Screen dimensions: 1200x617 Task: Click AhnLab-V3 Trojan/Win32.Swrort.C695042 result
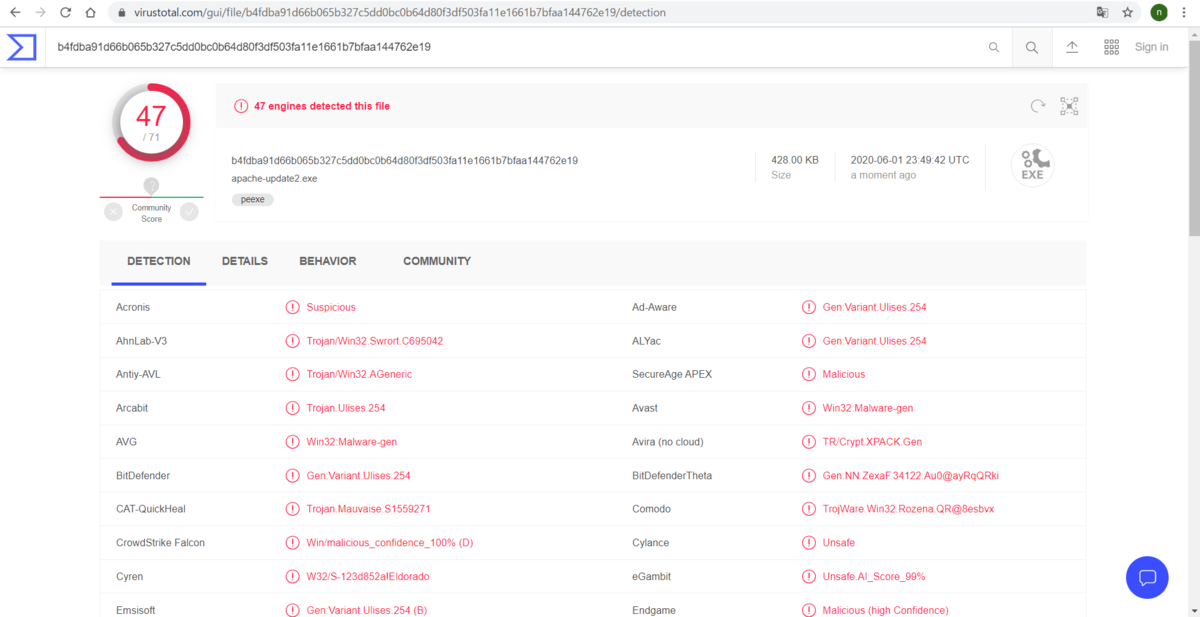point(375,341)
